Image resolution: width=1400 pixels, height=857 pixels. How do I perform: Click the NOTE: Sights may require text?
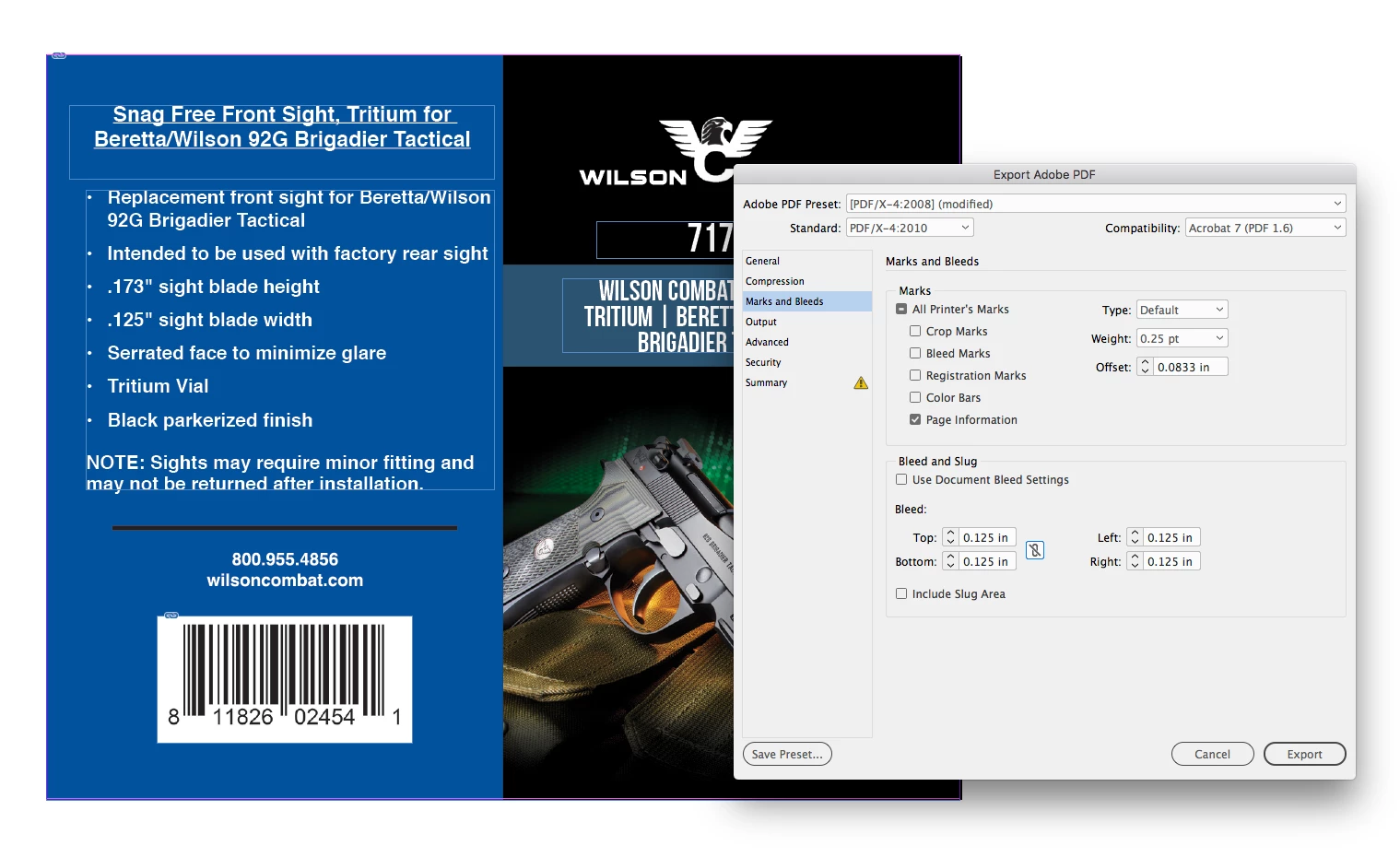[280, 473]
